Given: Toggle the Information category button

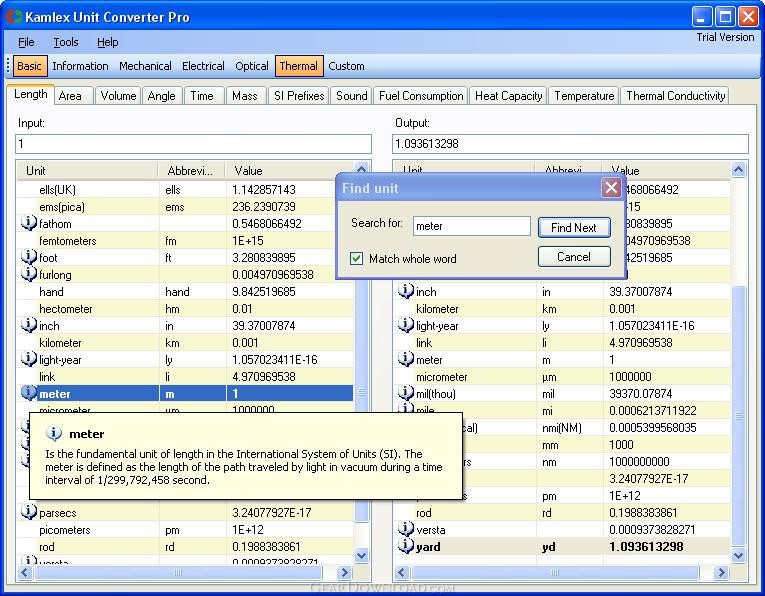Looking at the screenshot, I should tap(81, 66).
